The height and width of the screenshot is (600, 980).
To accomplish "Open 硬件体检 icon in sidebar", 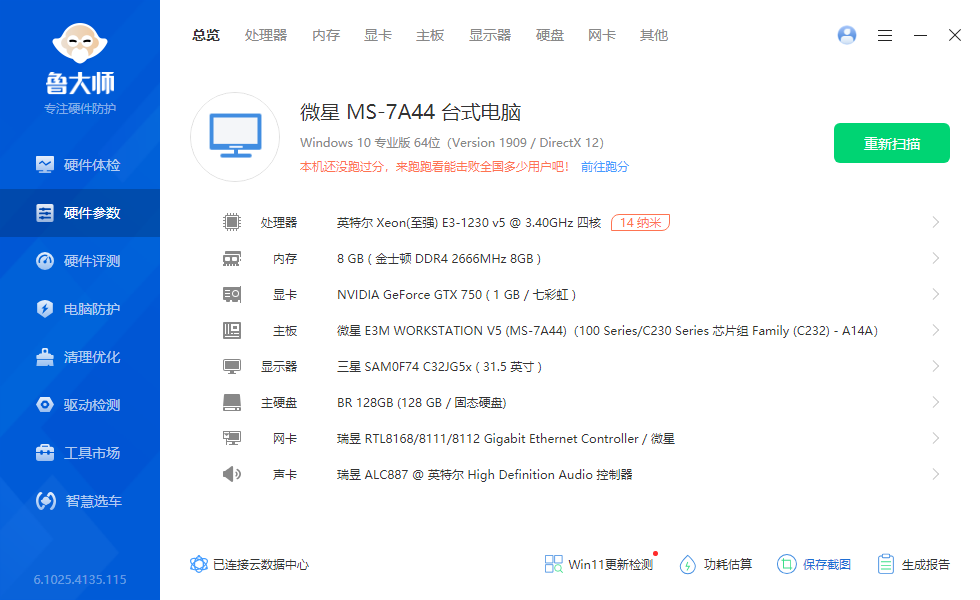I will coord(45,165).
